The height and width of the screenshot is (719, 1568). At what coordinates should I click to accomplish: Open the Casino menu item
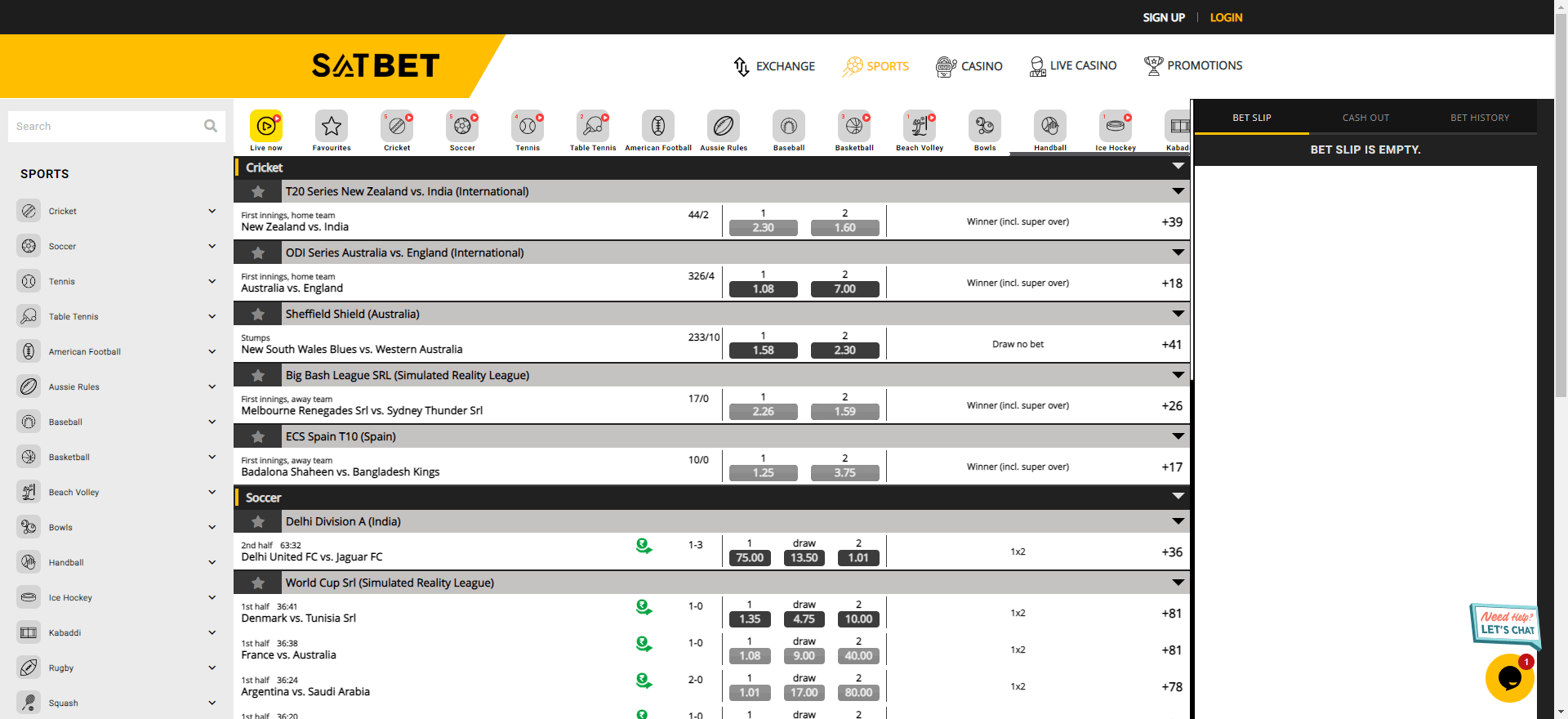969,66
